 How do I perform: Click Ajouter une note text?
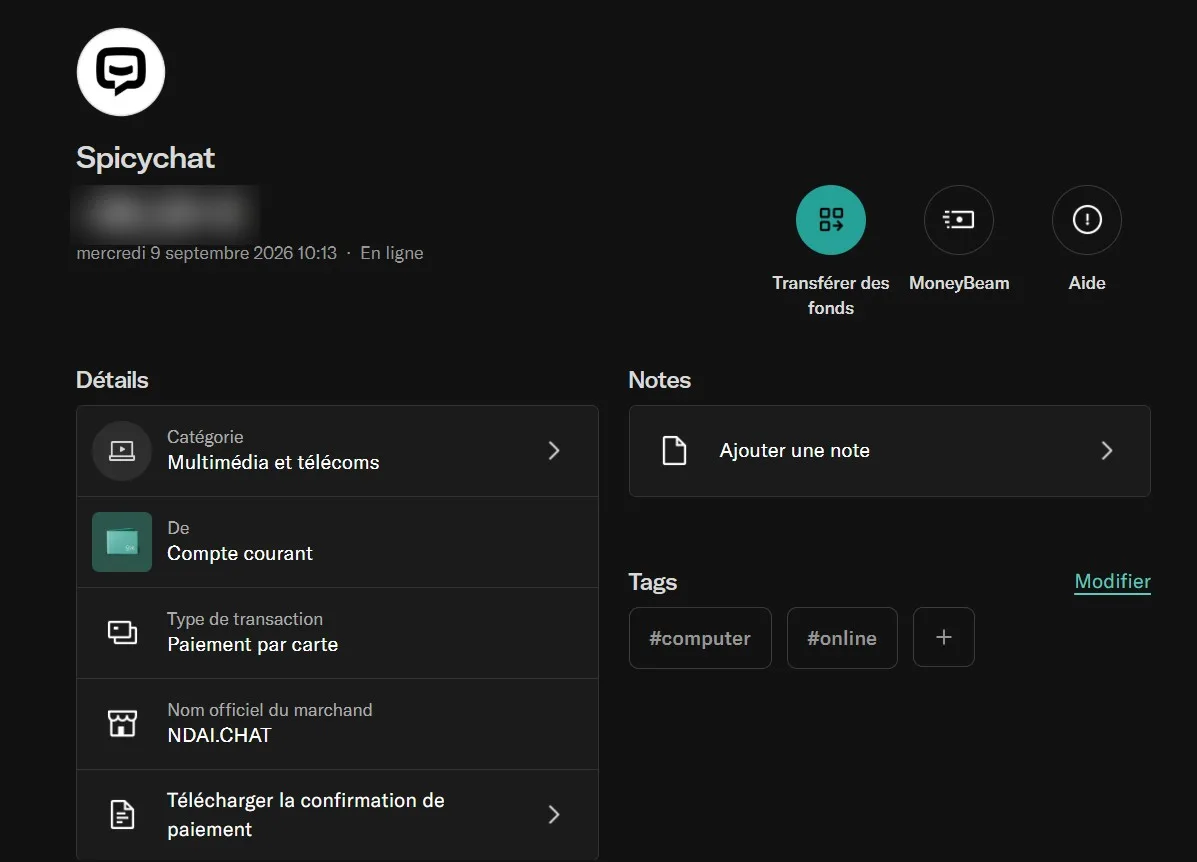(795, 450)
